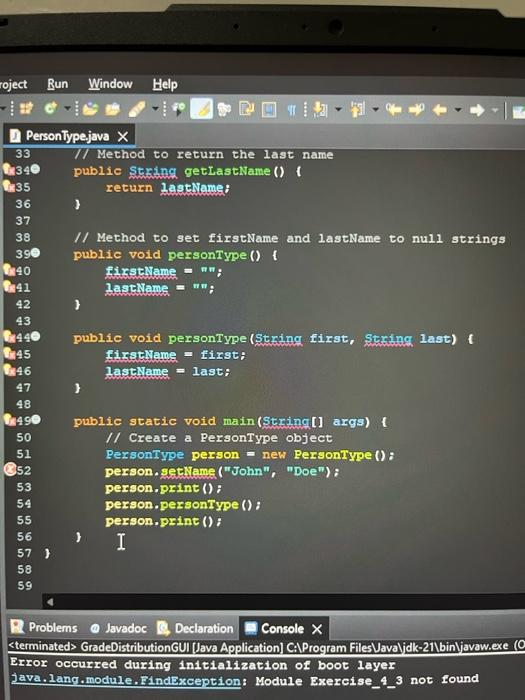Click the error marker on line 44
The height and width of the screenshot is (700, 525).
point(9,336)
